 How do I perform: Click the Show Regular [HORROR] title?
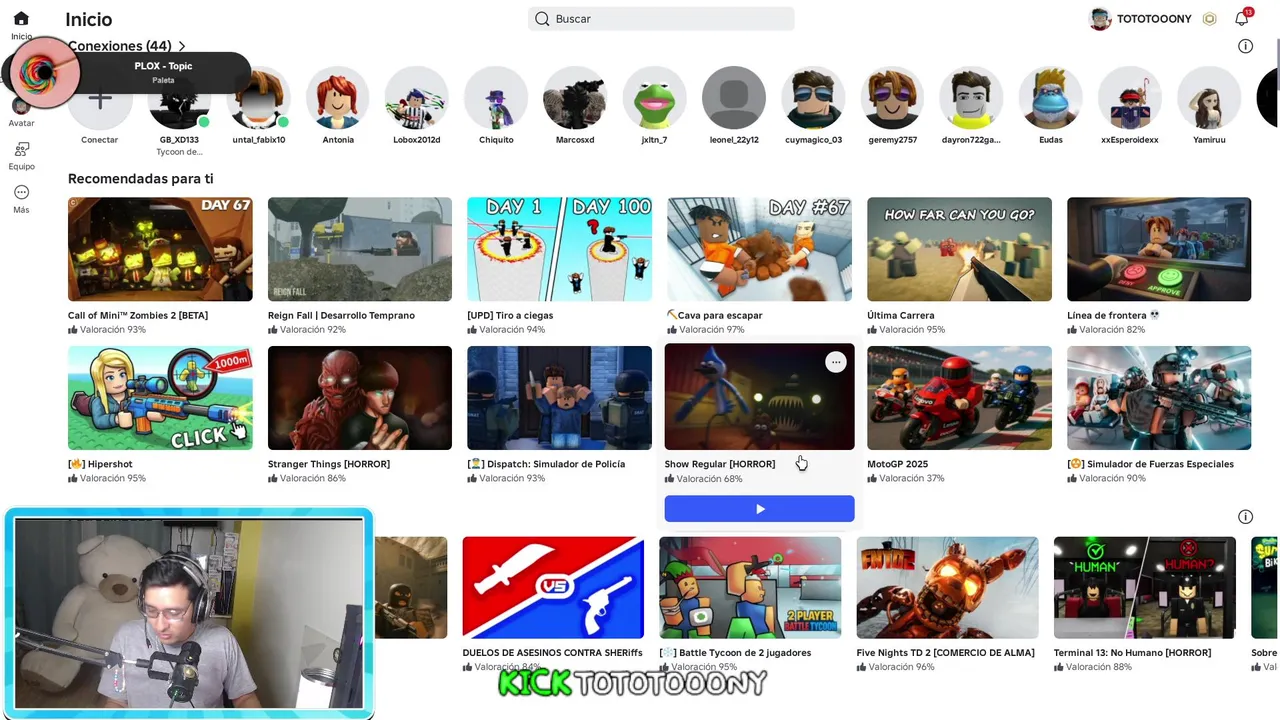[x=720, y=464]
